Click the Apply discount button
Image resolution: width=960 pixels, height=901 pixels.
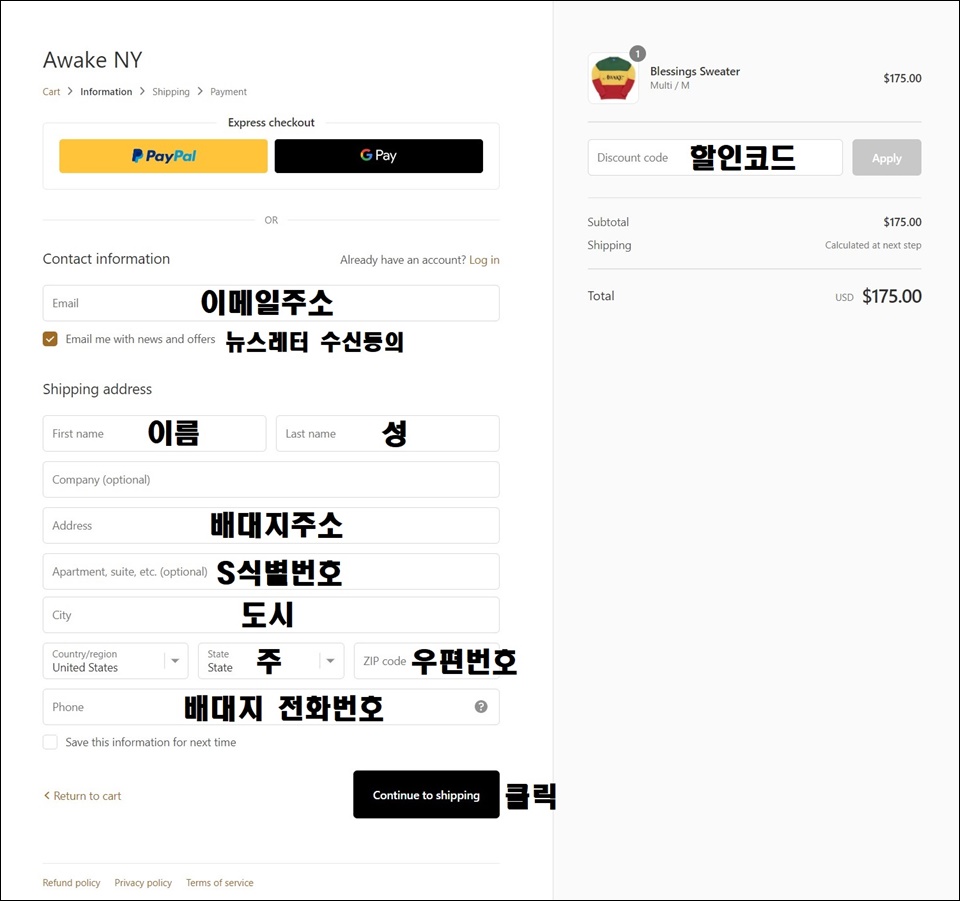887,158
